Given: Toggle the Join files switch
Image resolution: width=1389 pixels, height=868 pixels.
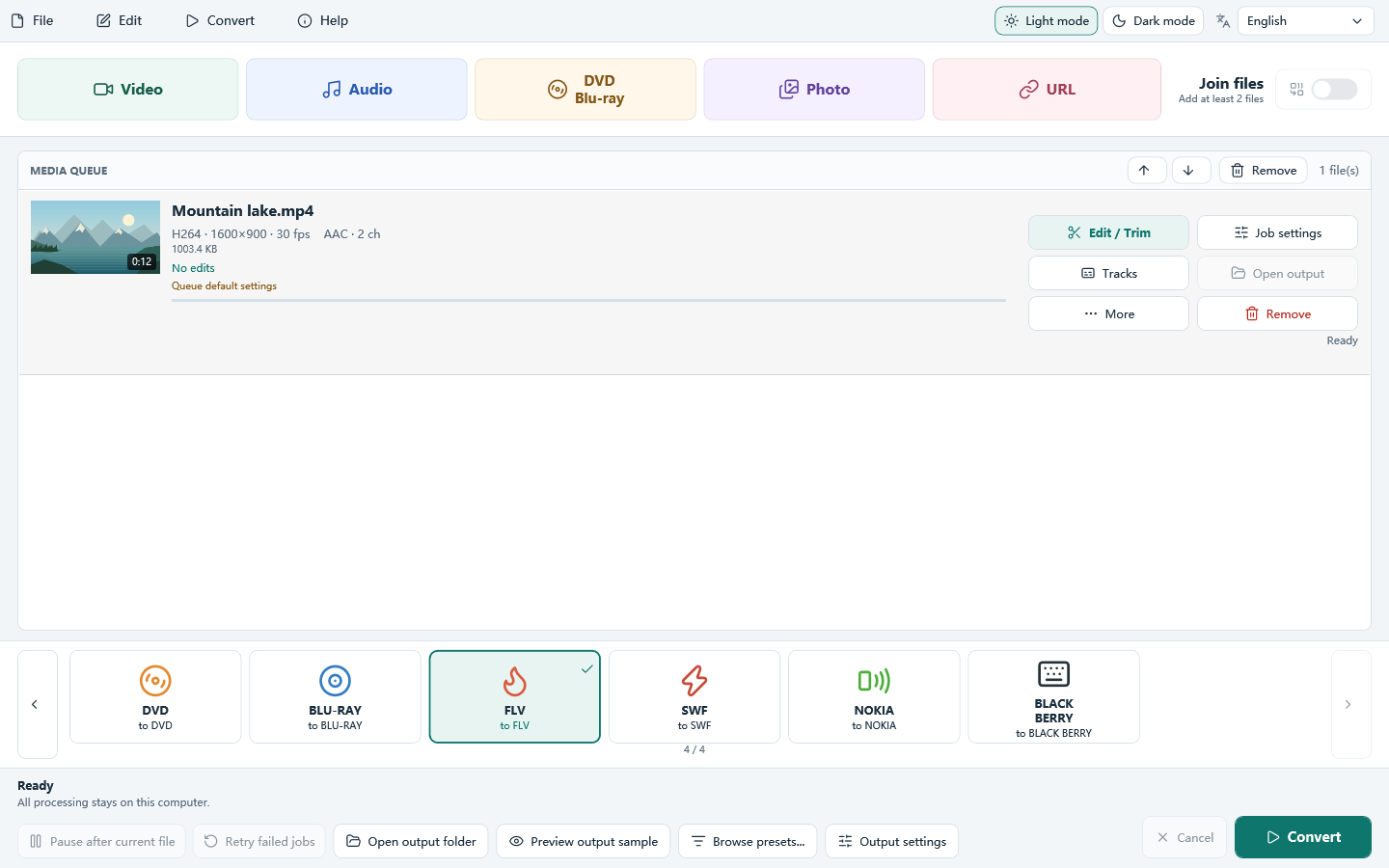Looking at the screenshot, I should (x=1334, y=90).
